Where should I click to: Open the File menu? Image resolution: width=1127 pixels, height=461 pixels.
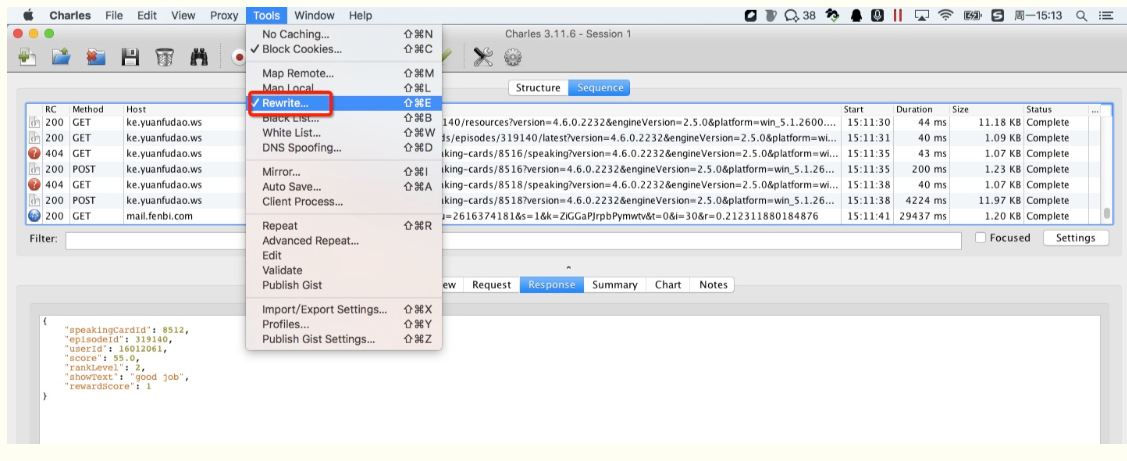114,15
